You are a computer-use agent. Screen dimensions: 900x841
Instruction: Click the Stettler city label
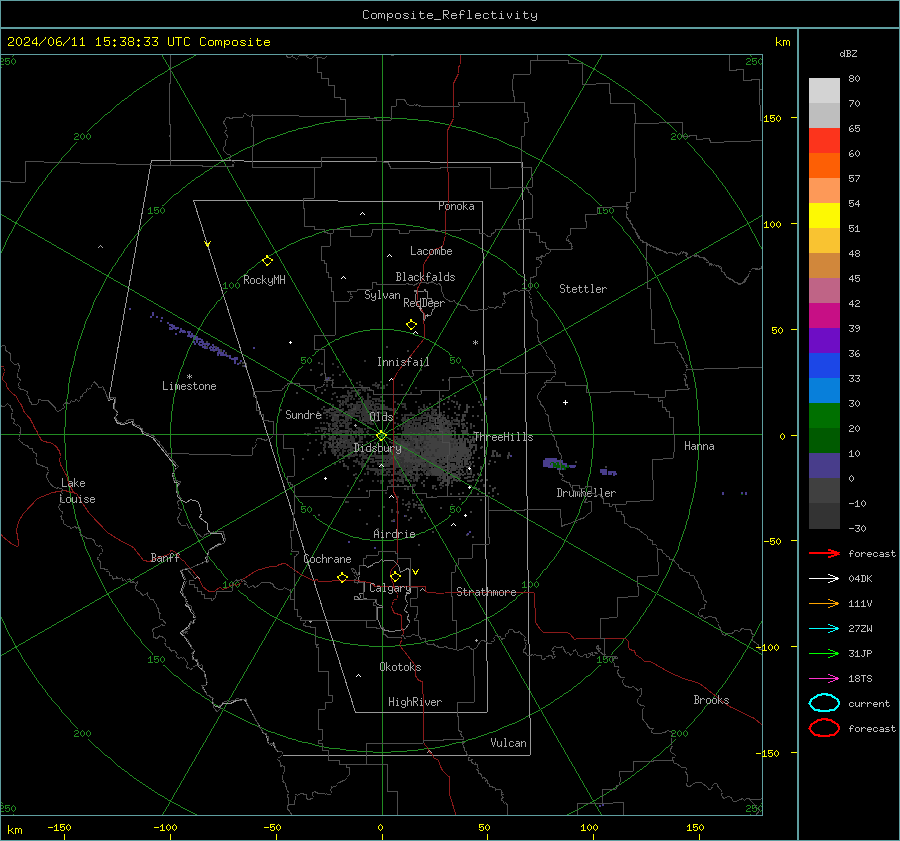coord(583,289)
